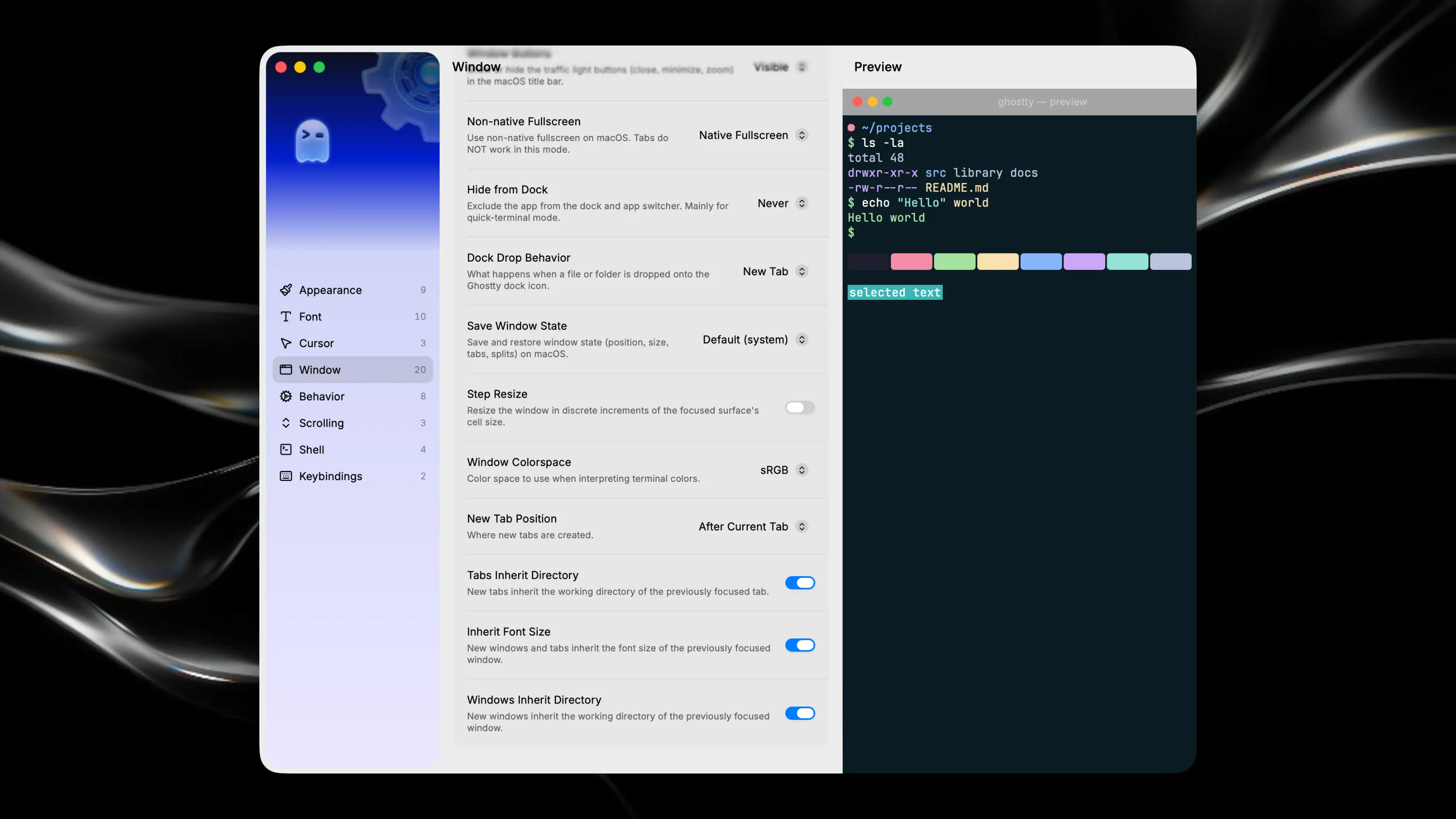Click the red close button of settings window
This screenshot has width=1456, height=819.
281,67
